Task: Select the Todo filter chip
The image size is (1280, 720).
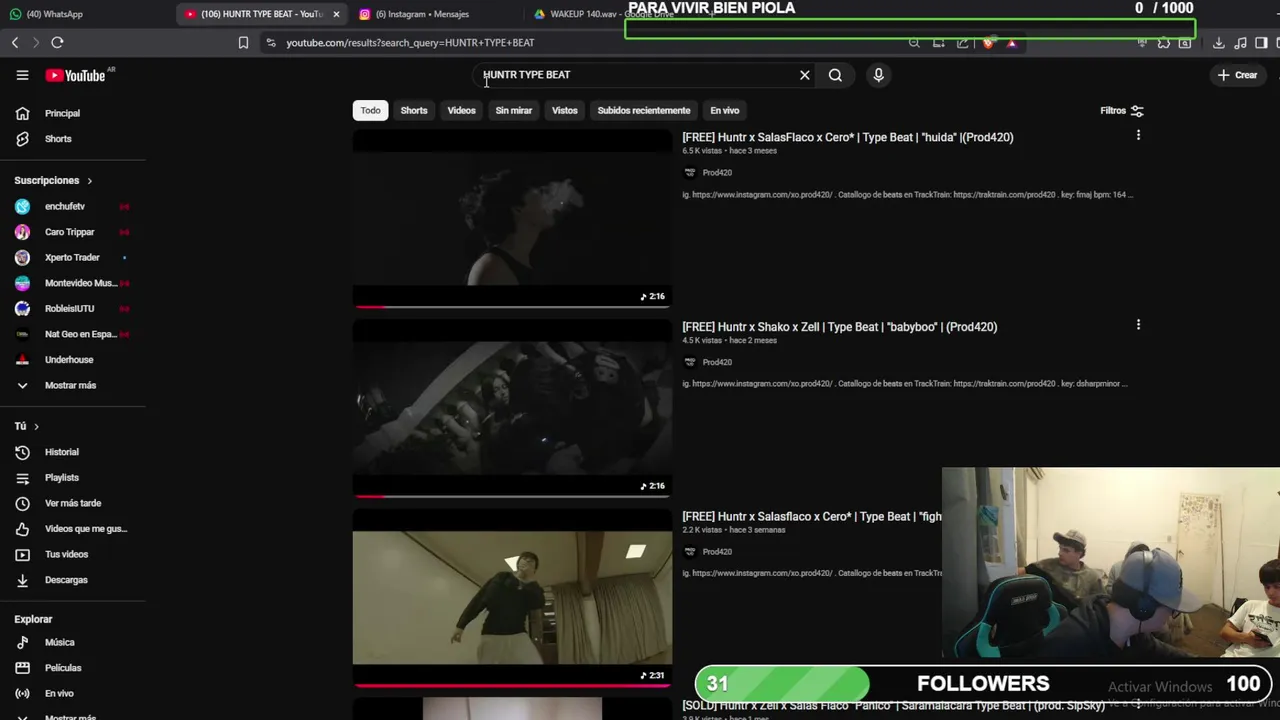Action: tap(370, 111)
